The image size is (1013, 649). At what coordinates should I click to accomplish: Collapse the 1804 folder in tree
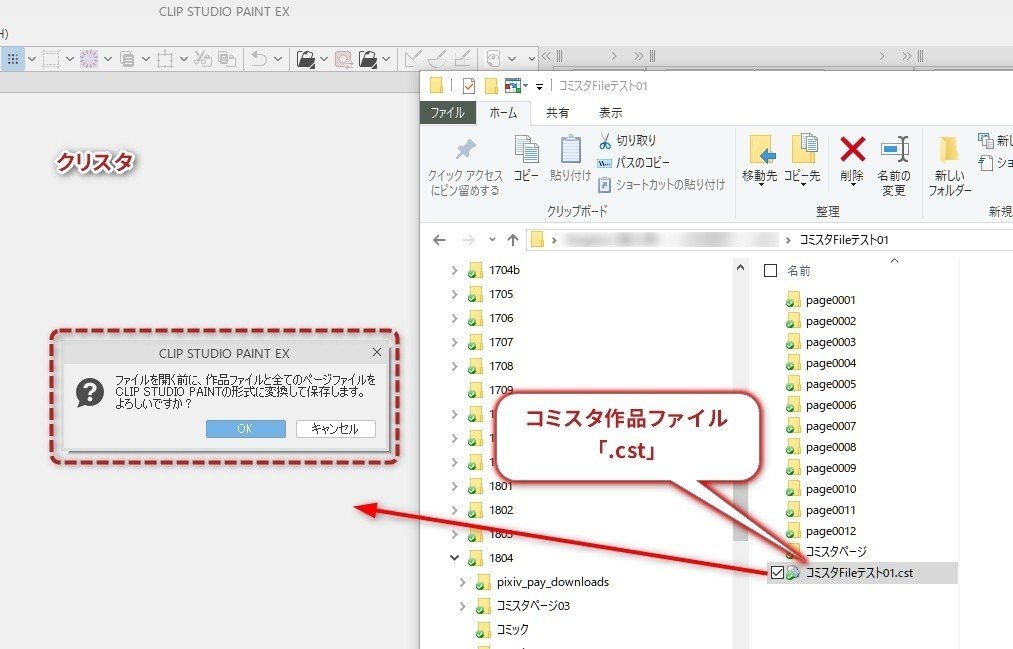point(454,558)
